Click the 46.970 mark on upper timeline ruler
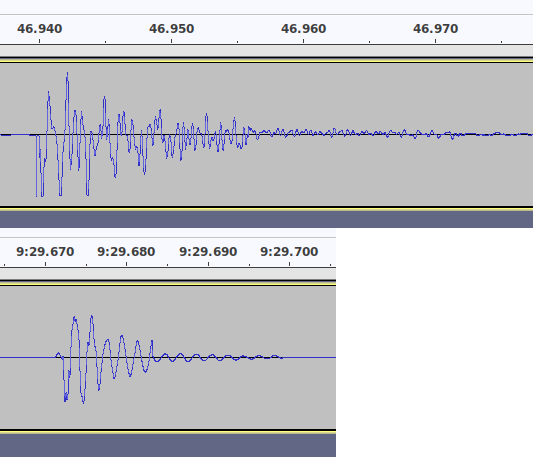 pyautogui.click(x=435, y=29)
